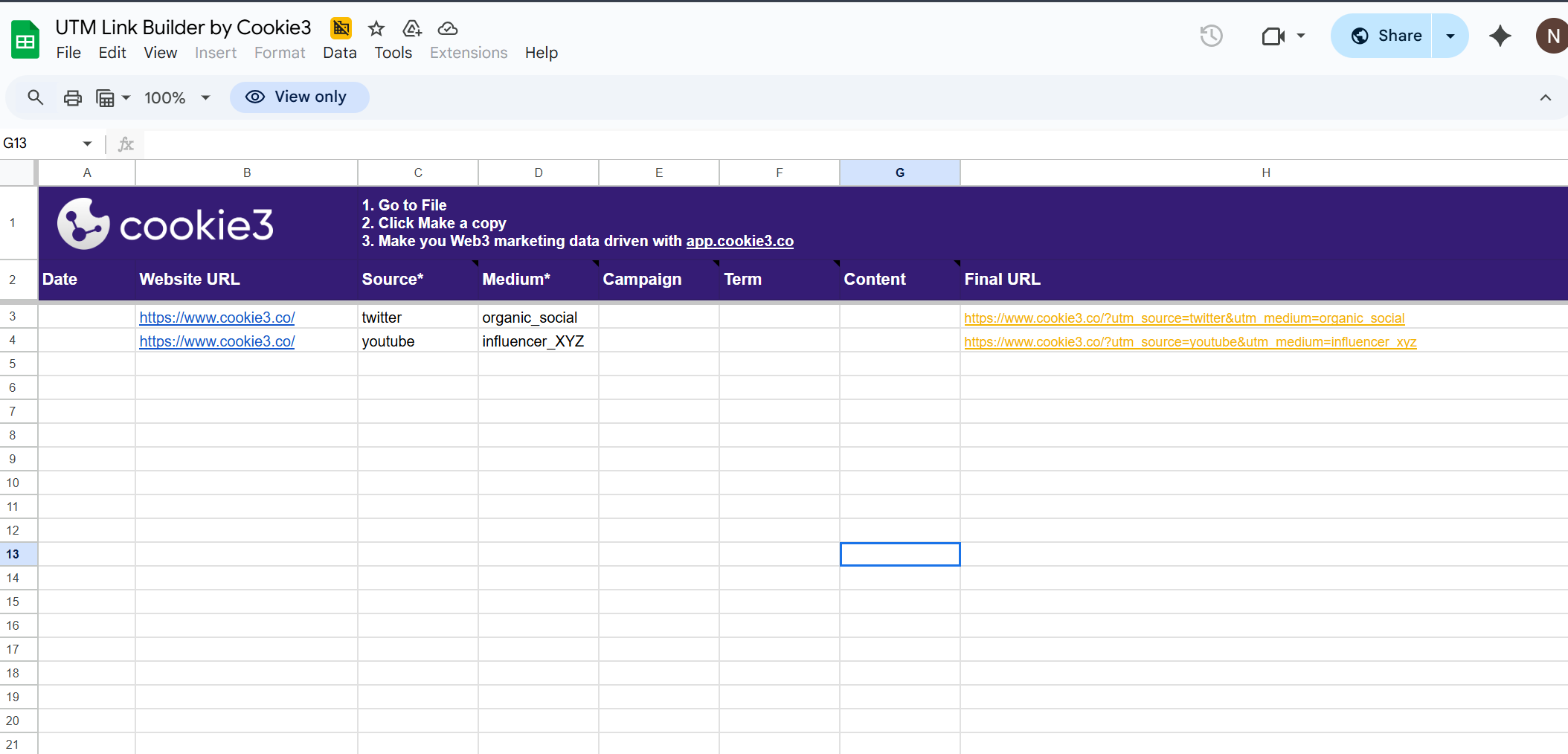The image size is (1568, 754).
Task: Open the youtube influencer_xyz final URL
Action: [x=1190, y=342]
